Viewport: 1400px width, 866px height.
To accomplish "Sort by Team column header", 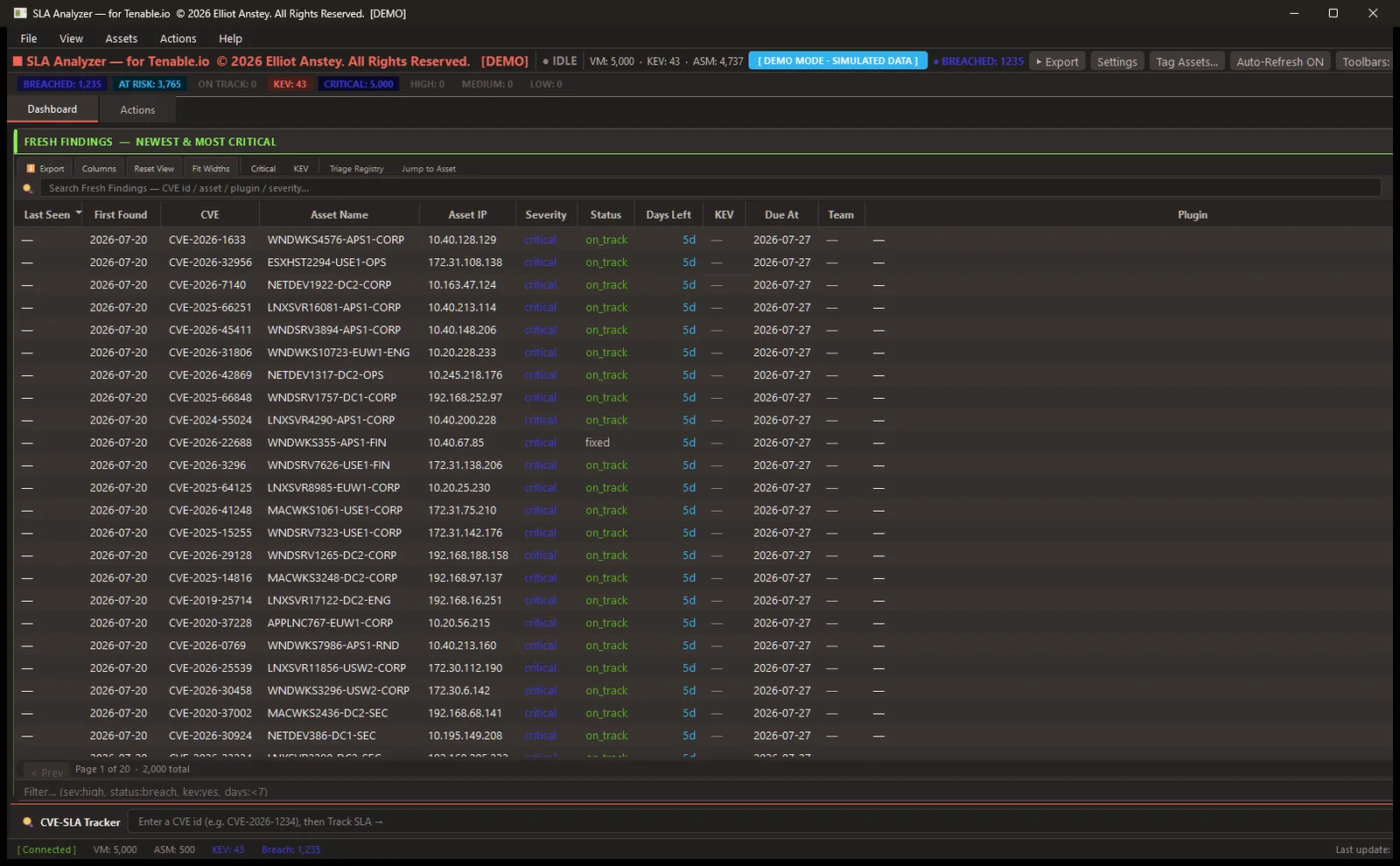I will 841,214.
